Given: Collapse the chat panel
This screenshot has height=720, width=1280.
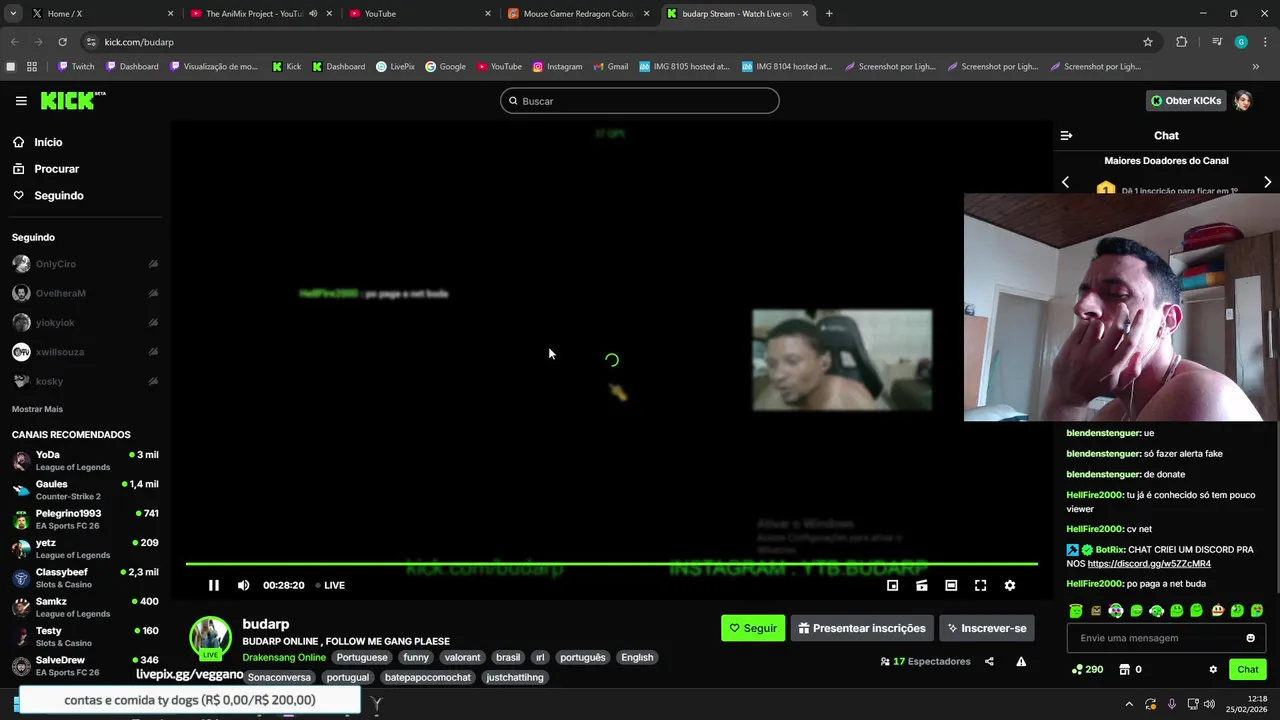Looking at the screenshot, I should tap(1066, 135).
